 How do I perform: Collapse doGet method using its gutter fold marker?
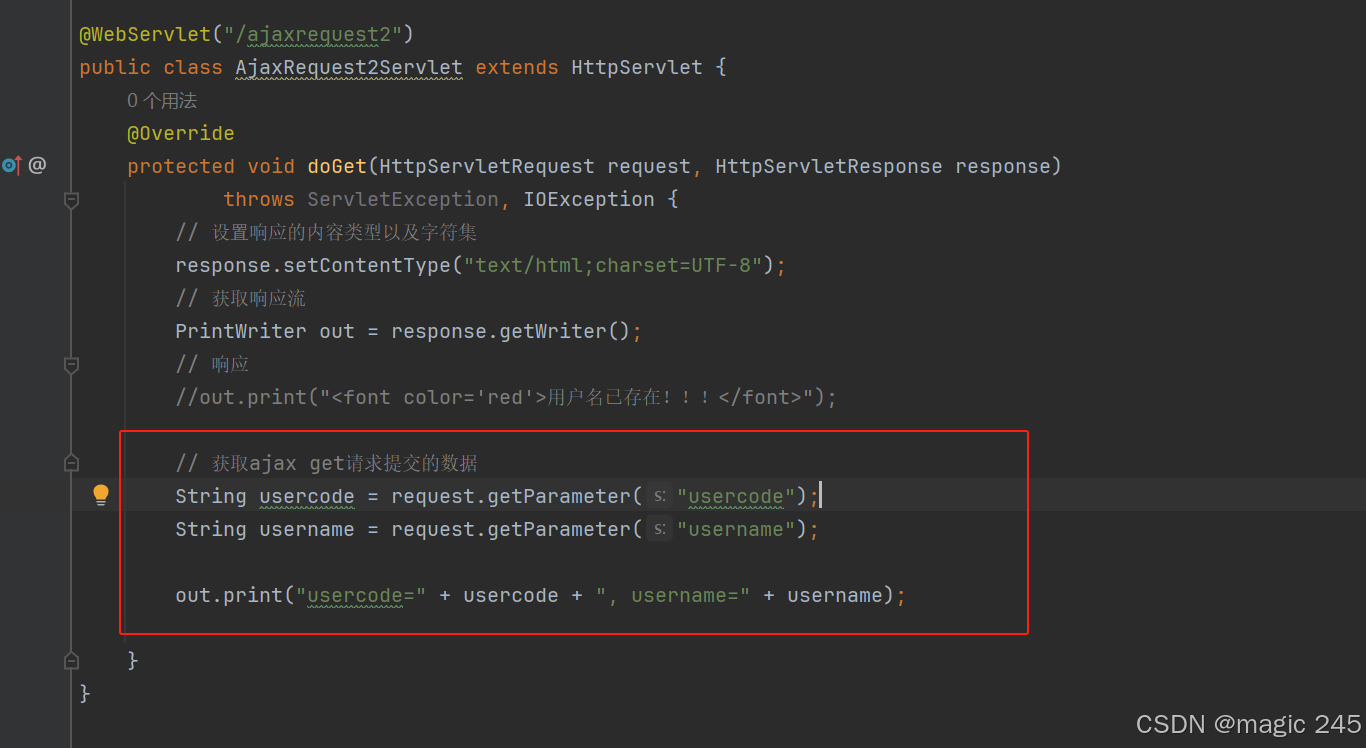pyautogui.click(x=71, y=199)
